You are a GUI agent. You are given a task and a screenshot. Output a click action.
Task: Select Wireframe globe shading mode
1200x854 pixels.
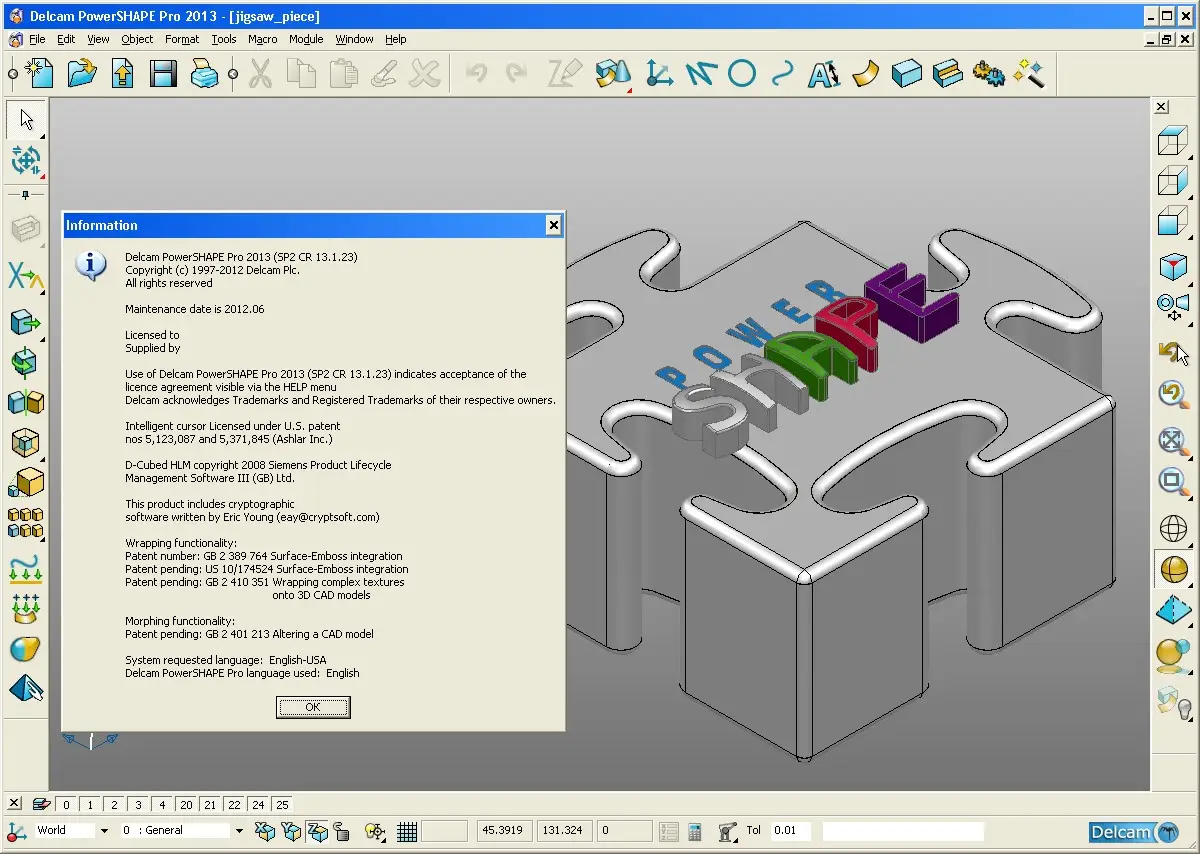click(x=1172, y=528)
